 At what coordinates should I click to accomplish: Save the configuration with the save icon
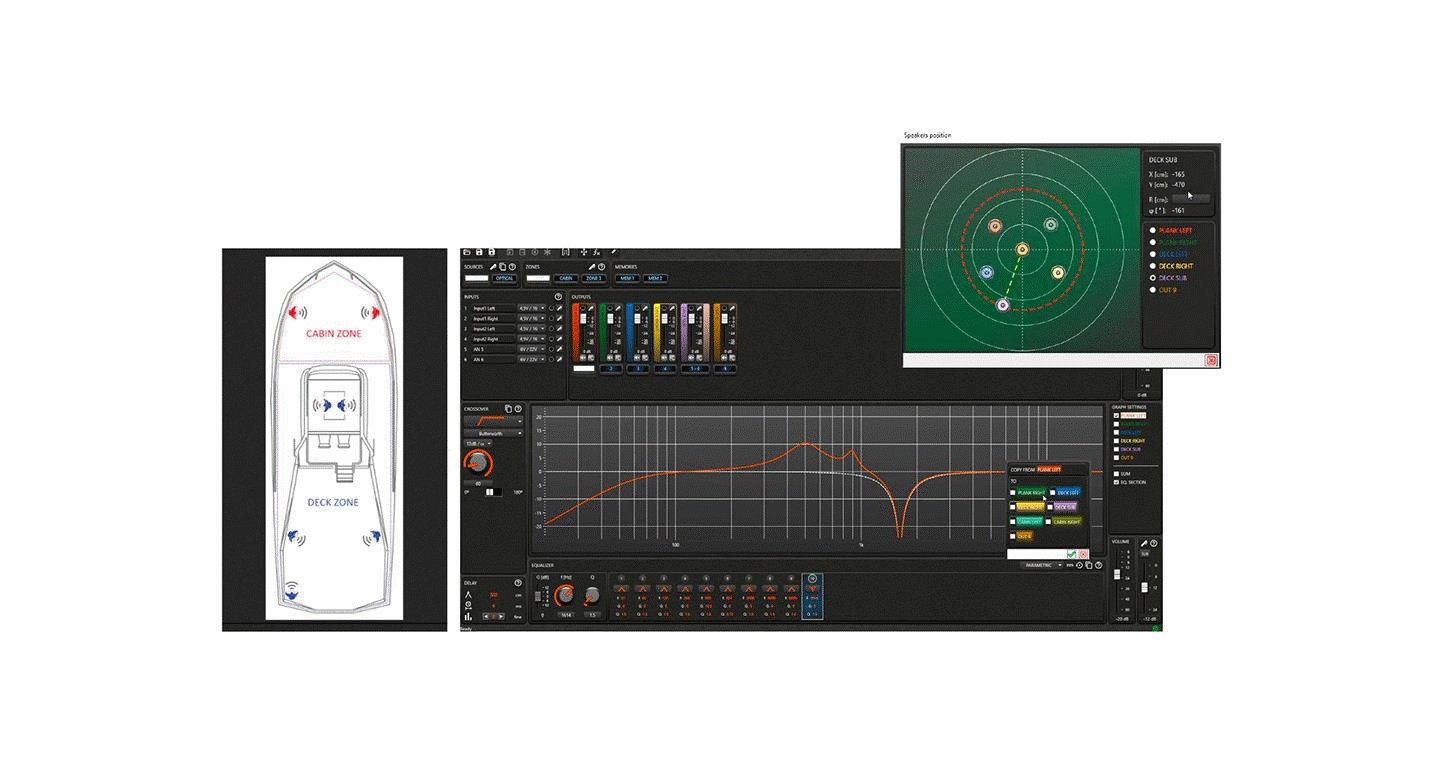[x=479, y=252]
